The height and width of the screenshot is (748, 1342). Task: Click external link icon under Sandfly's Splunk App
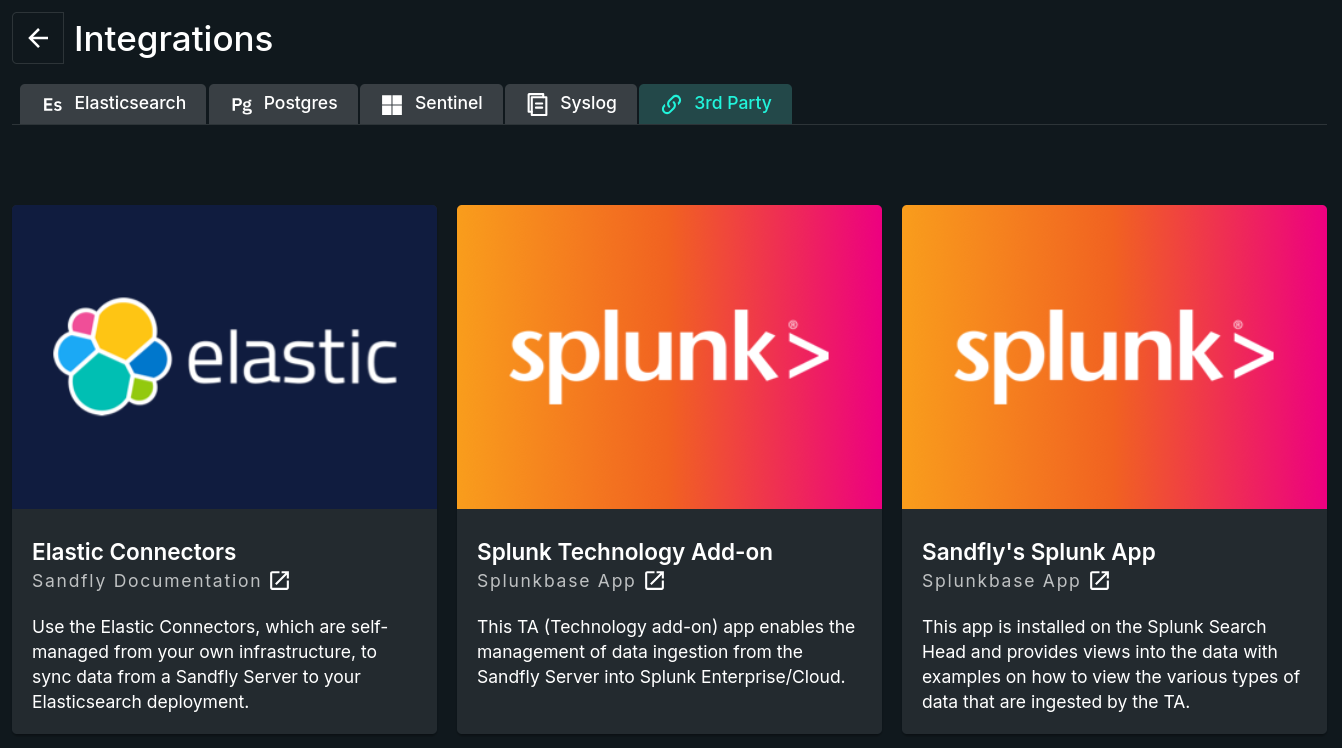point(1100,580)
